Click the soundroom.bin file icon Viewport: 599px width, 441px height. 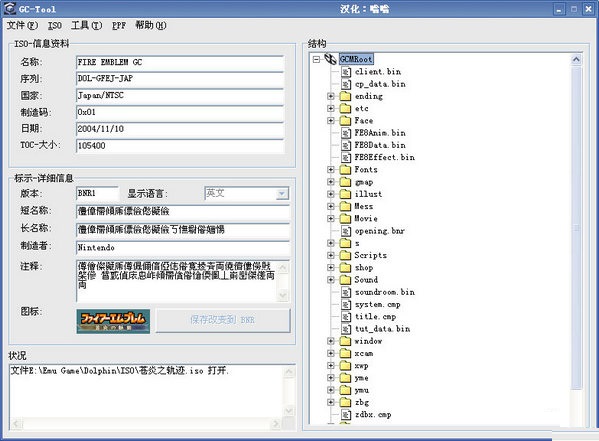coord(346,292)
